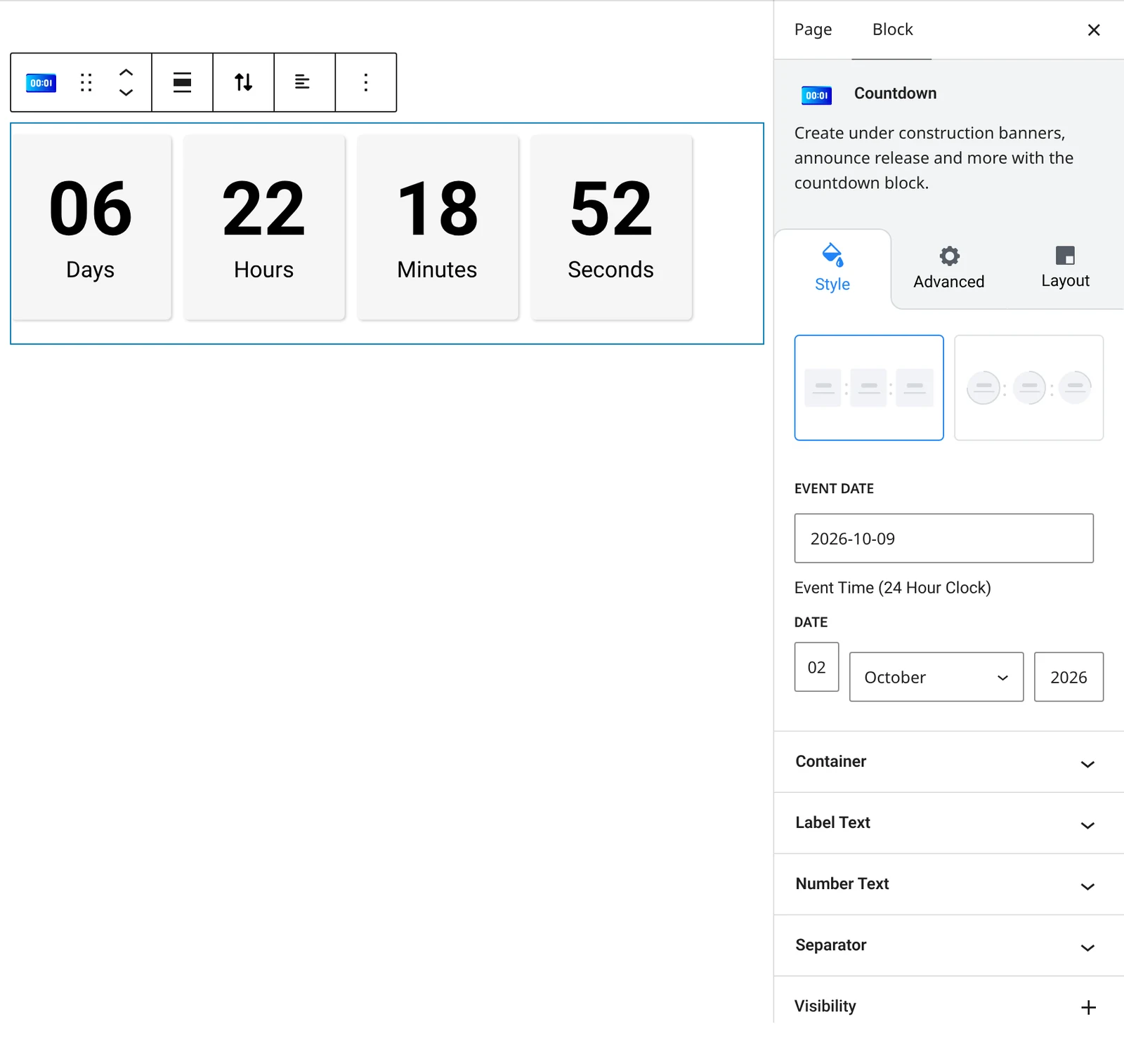
Task: Open the block options three-dot menu
Action: coord(365,82)
